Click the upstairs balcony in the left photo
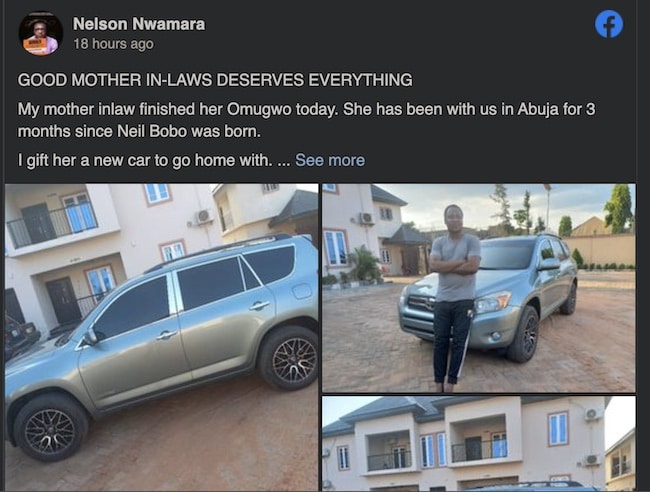Screen dimensions: 650x492 click(x=52, y=220)
